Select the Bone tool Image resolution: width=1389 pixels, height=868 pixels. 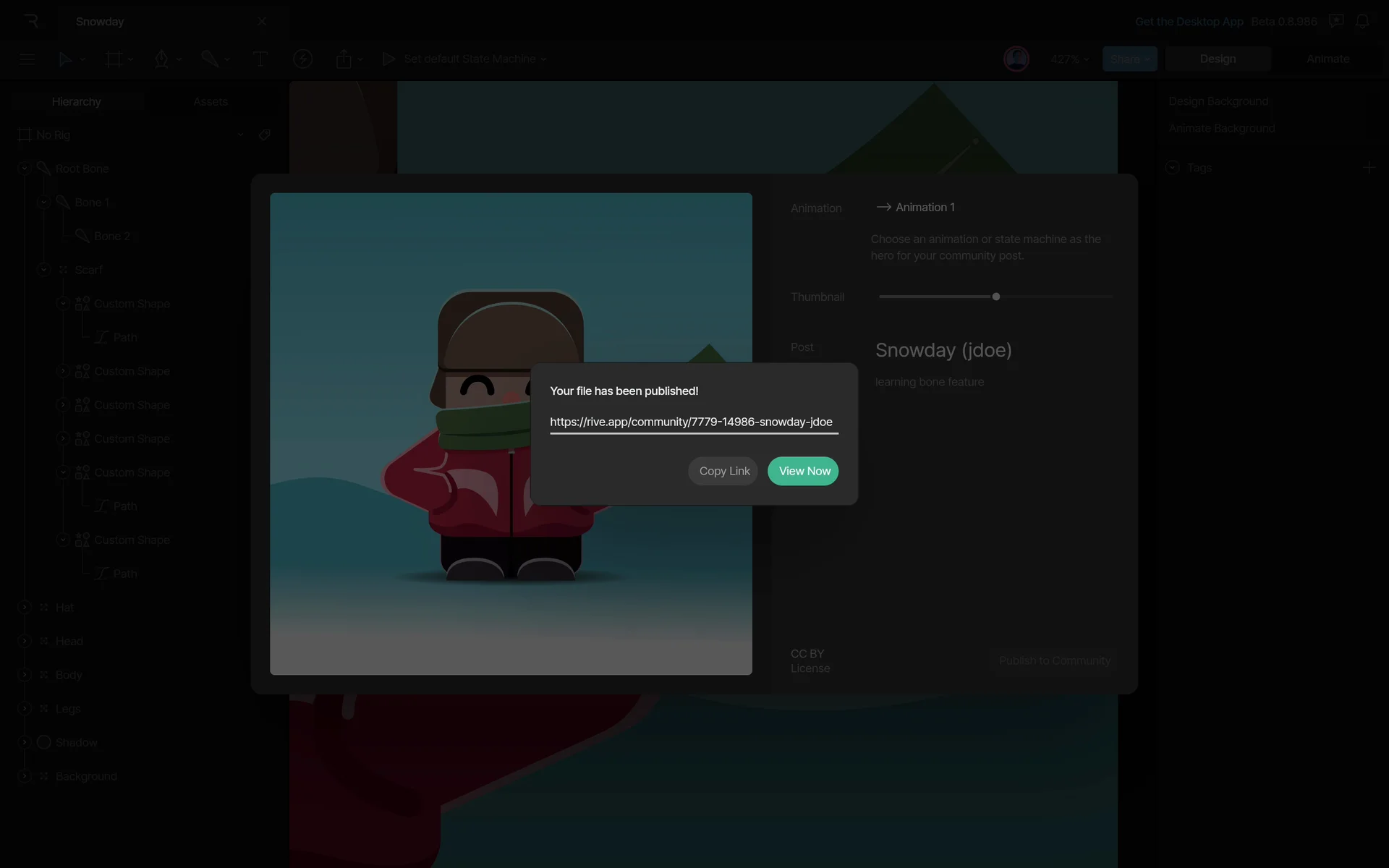(x=210, y=59)
